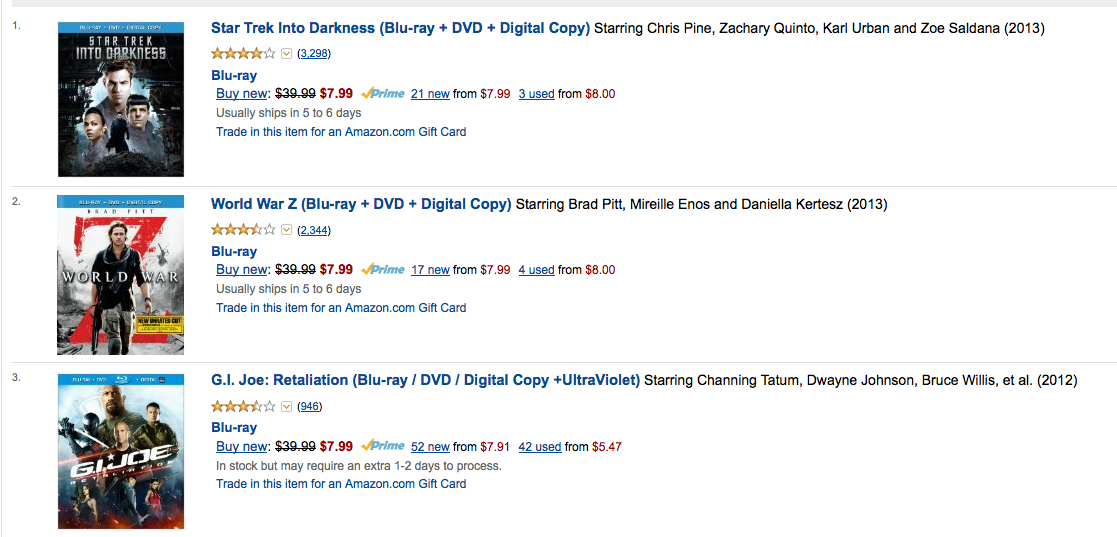
Task: Click Prime logo on World War Z listing
Action: [x=383, y=269]
